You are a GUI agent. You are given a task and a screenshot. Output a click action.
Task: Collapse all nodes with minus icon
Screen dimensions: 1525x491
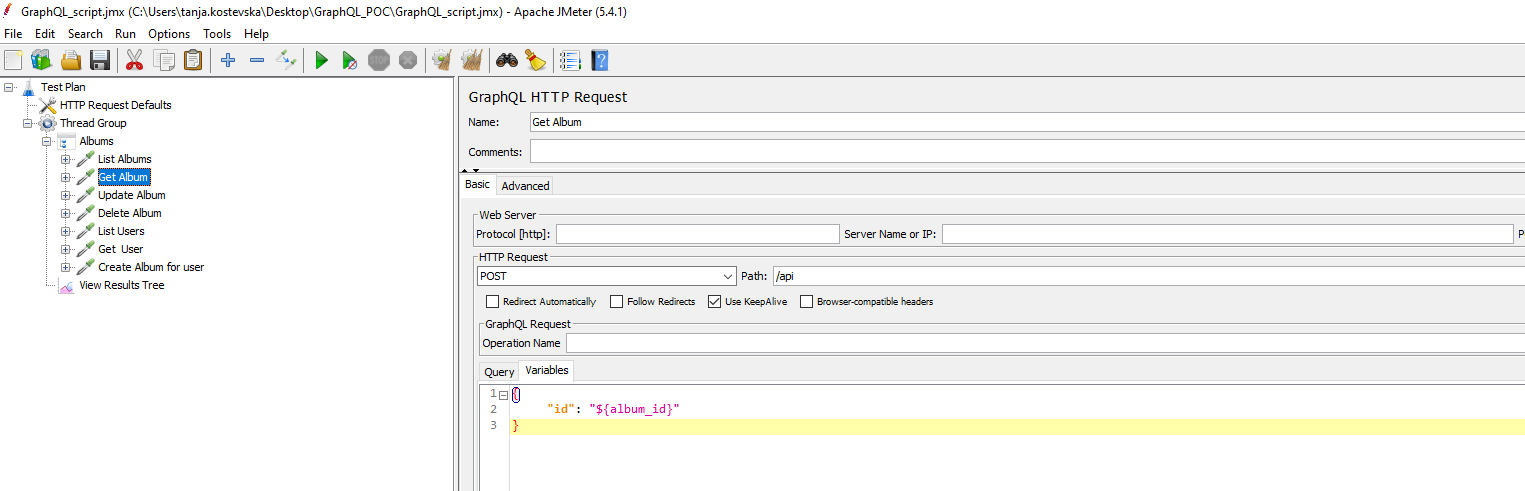coord(257,60)
